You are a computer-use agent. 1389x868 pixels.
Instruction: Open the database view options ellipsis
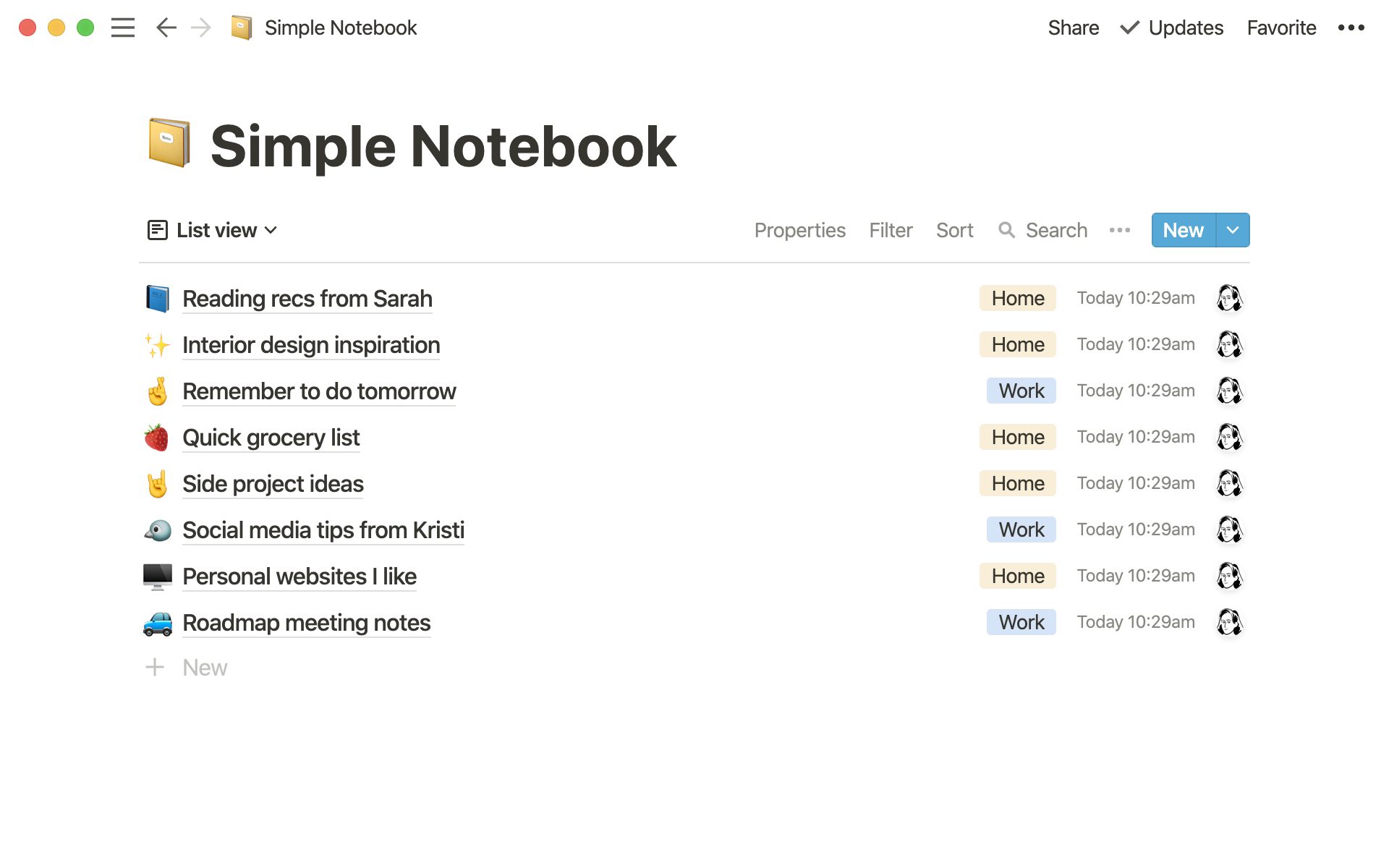[x=1119, y=230]
